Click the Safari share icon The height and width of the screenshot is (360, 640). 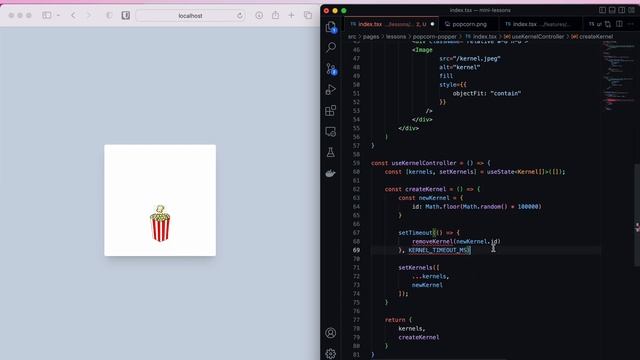pos(276,16)
